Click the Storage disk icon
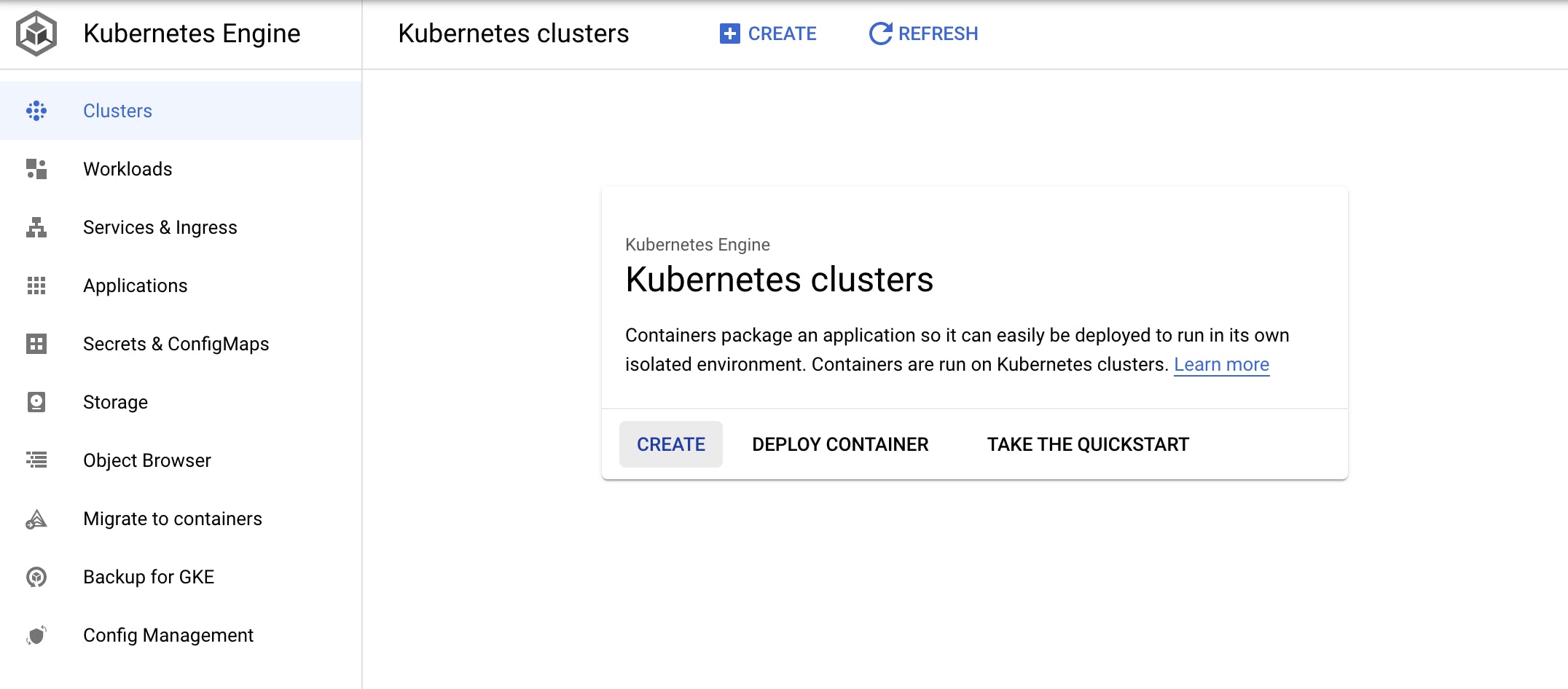 (x=36, y=402)
